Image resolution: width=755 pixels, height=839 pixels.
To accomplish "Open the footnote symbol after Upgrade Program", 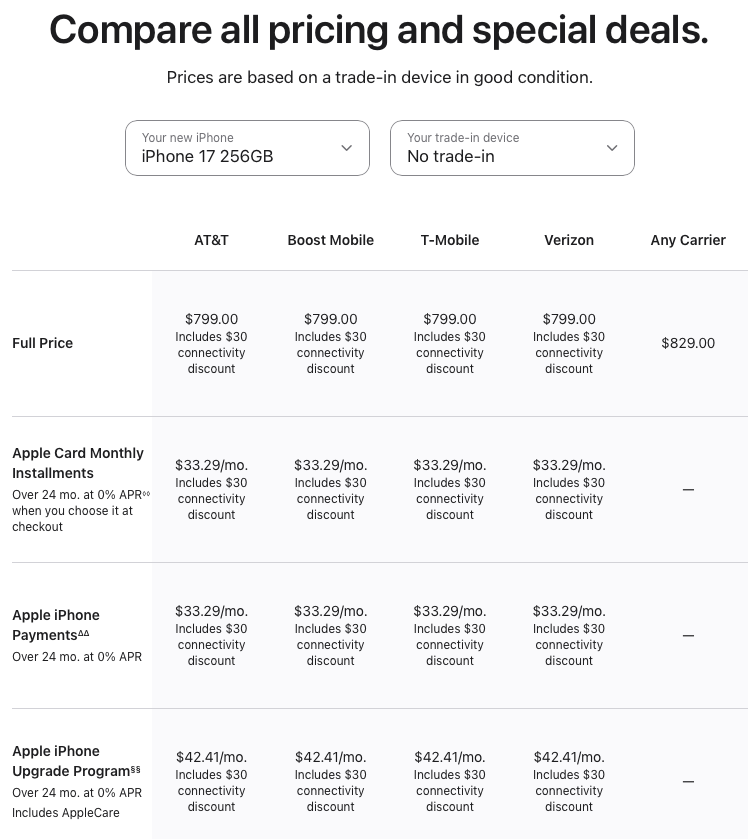I will coord(135,770).
